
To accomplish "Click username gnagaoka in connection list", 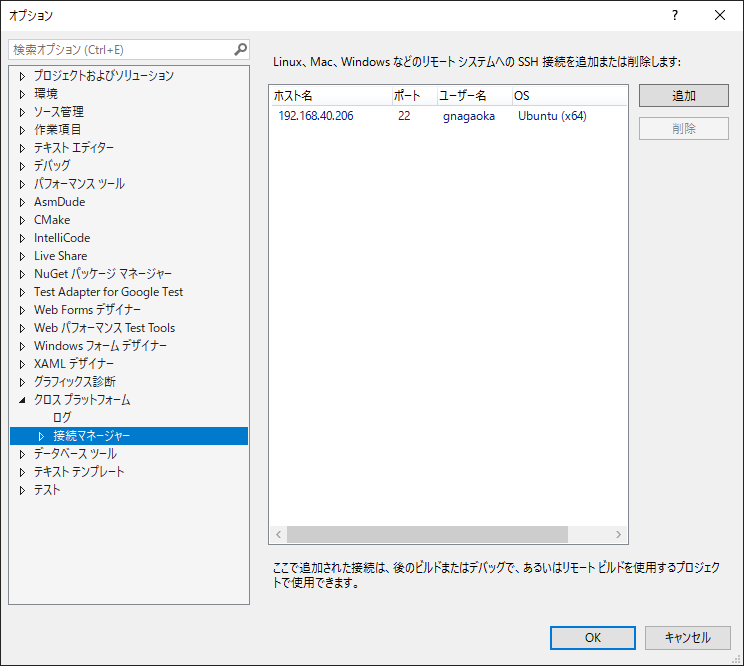I will (x=469, y=116).
